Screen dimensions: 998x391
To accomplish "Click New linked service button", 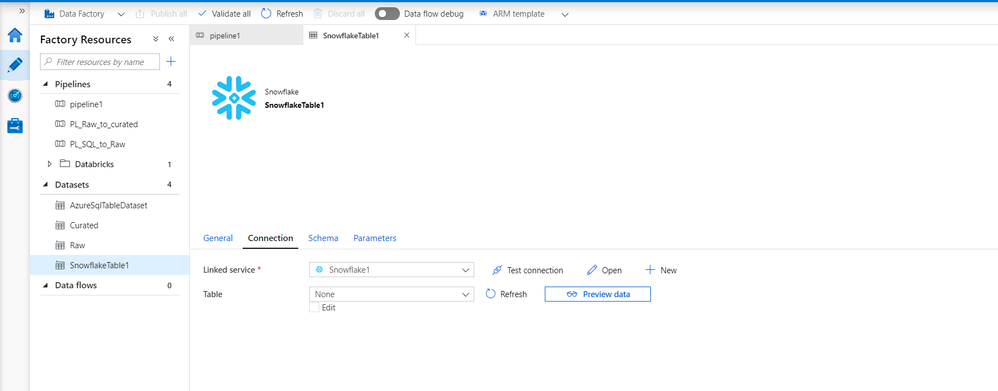I will click(x=661, y=270).
